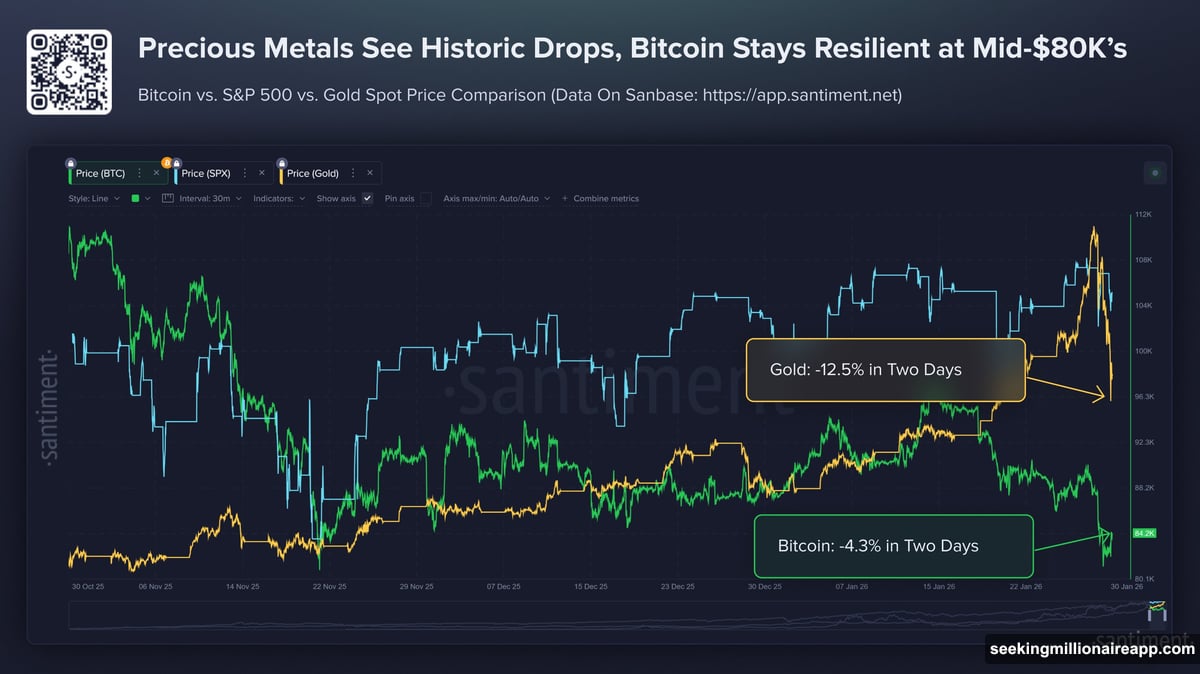1200x674 pixels.
Task: Click the Combine metrics button
Action: click(x=600, y=198)
